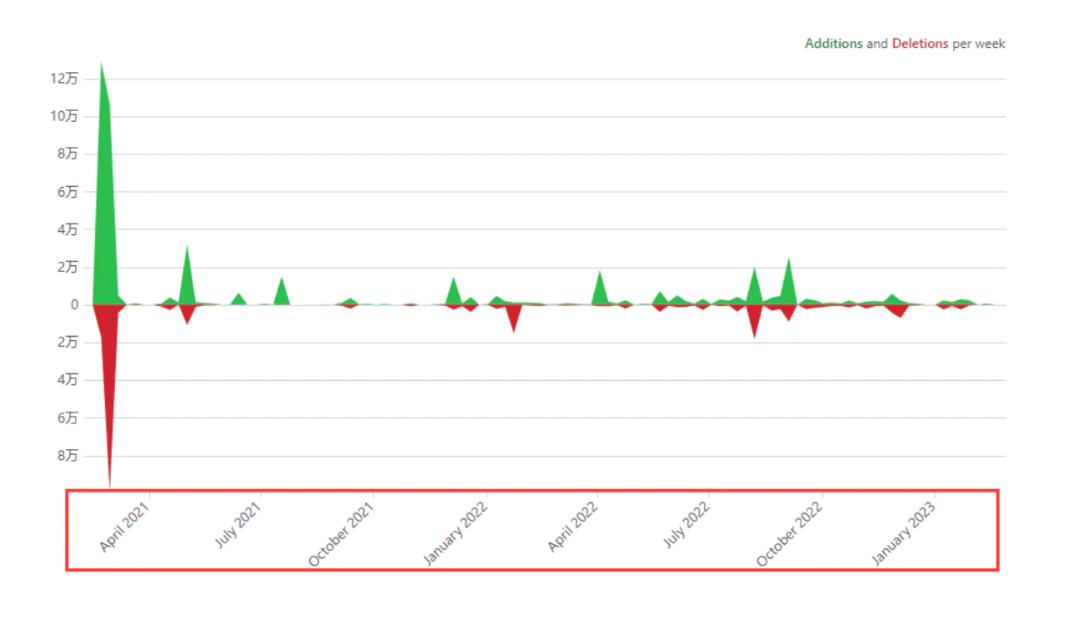Click the October 2021 axis label
The height and width of the screenshot is (625, 1070).
pyautogui.click(x=342, y=534)
